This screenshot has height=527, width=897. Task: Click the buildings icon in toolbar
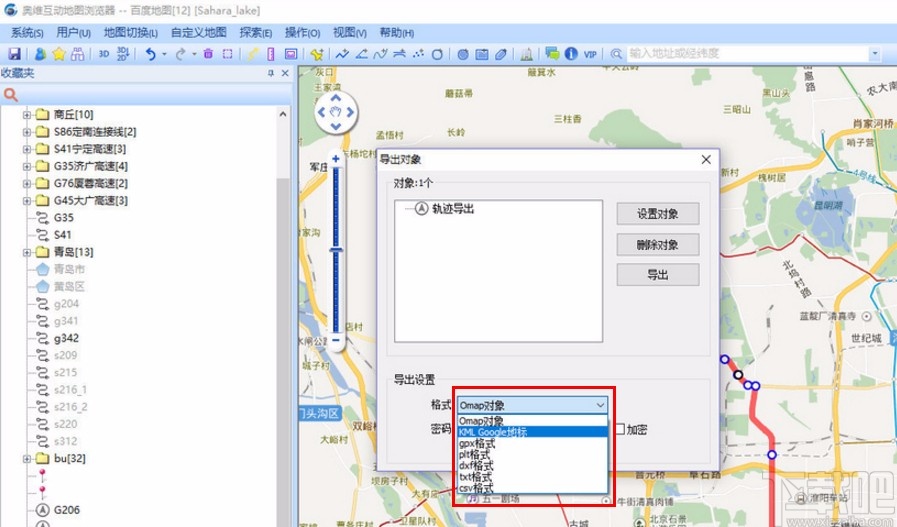[x=526, y=54]
